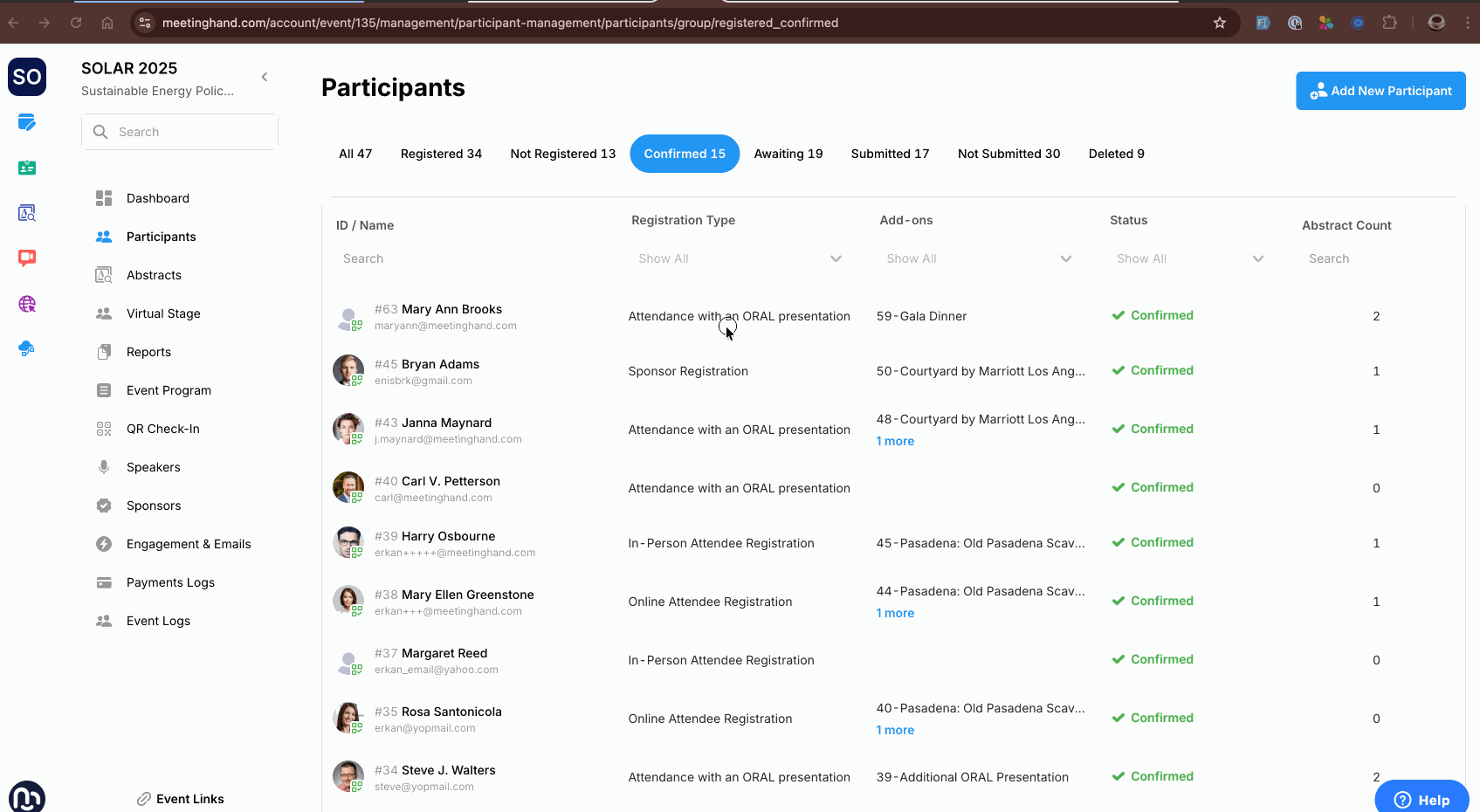1480x812 pixels.
Task: Click the Payments Logs card icon
Action: coord(104,582)
